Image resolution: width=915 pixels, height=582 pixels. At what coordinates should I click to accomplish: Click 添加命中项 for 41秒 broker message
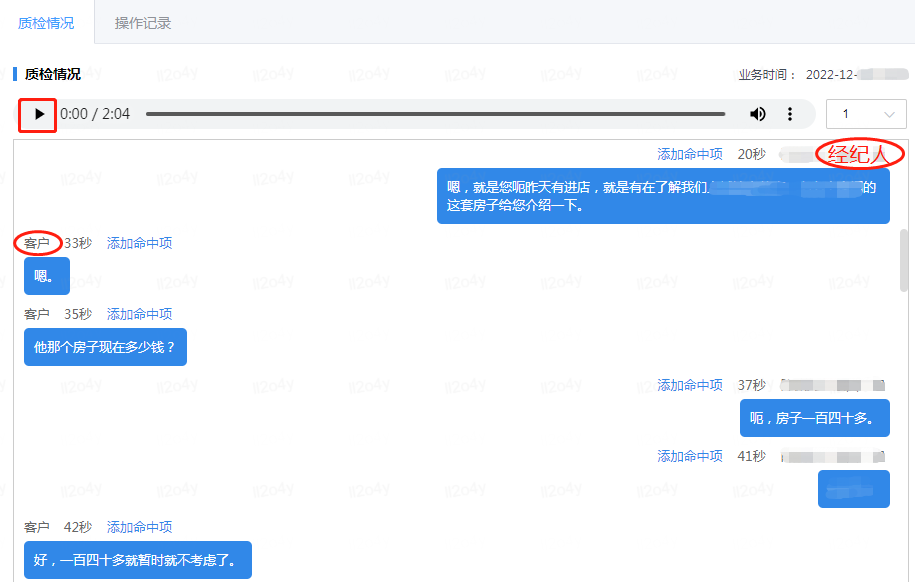click(x=690, y=456)
